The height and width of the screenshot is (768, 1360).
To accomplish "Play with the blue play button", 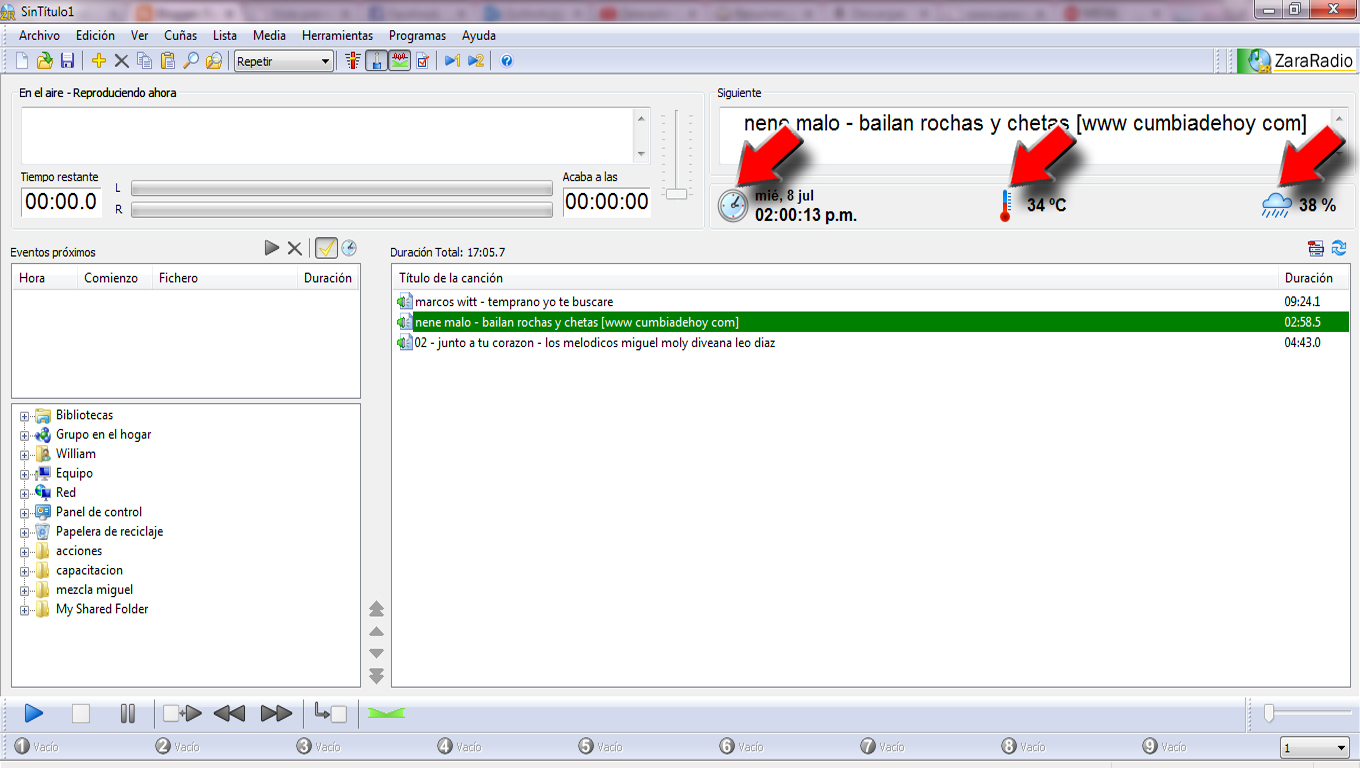I will (34, 714).
